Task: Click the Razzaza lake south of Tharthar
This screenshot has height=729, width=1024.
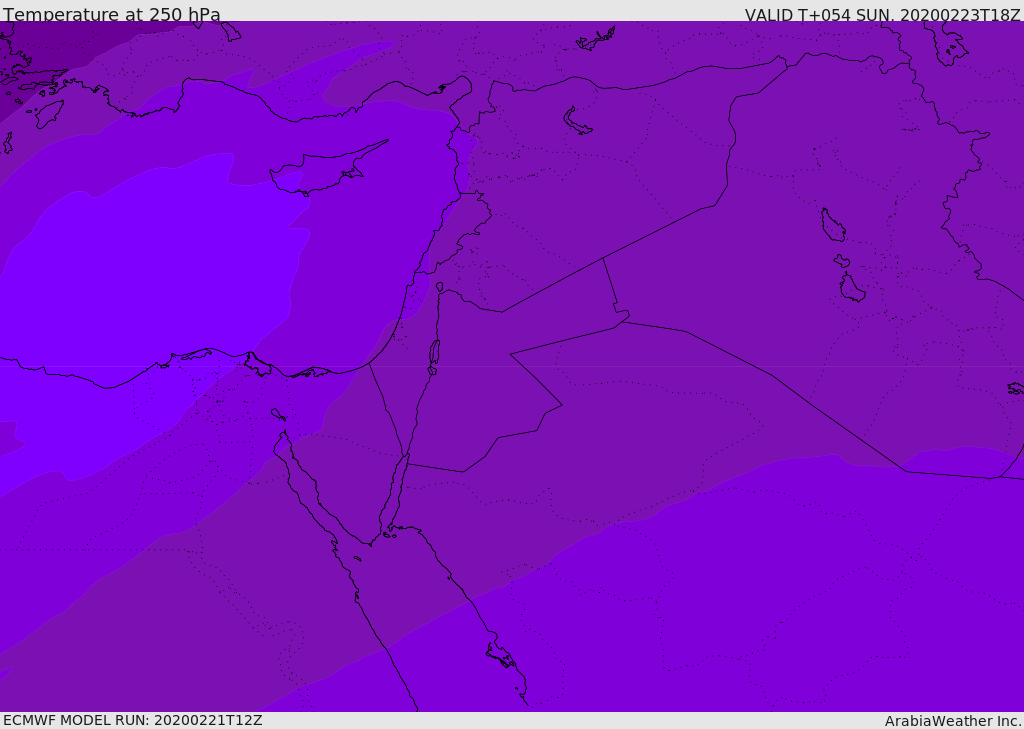Action: (x=851, y=288)
